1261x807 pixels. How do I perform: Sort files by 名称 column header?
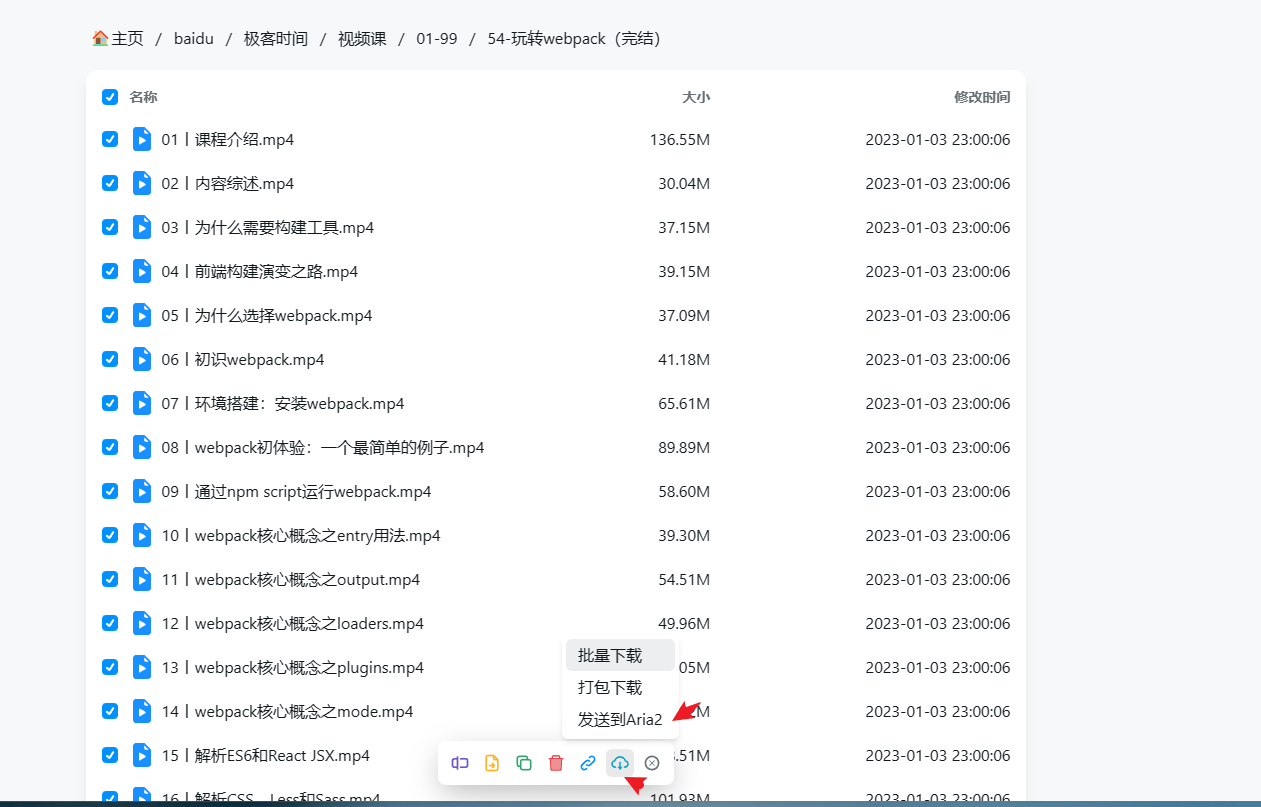point(143,97)
